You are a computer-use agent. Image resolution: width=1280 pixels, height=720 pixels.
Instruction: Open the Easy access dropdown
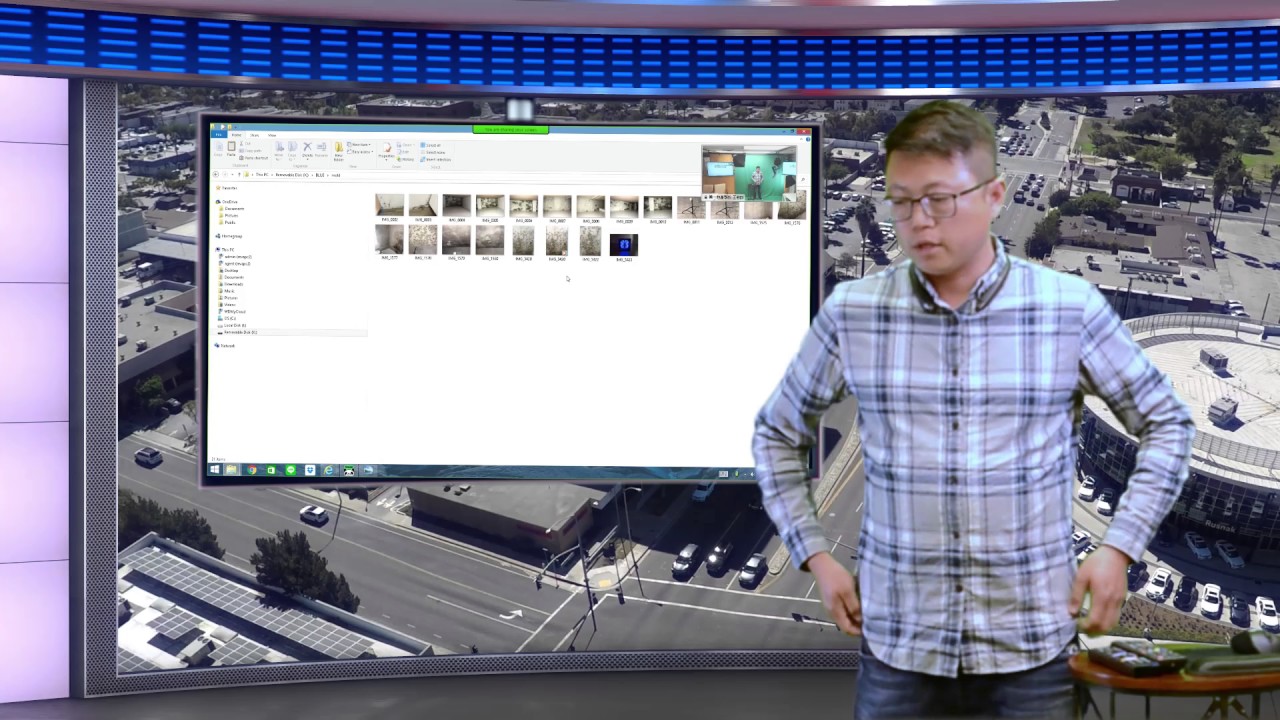coord(360,152)
